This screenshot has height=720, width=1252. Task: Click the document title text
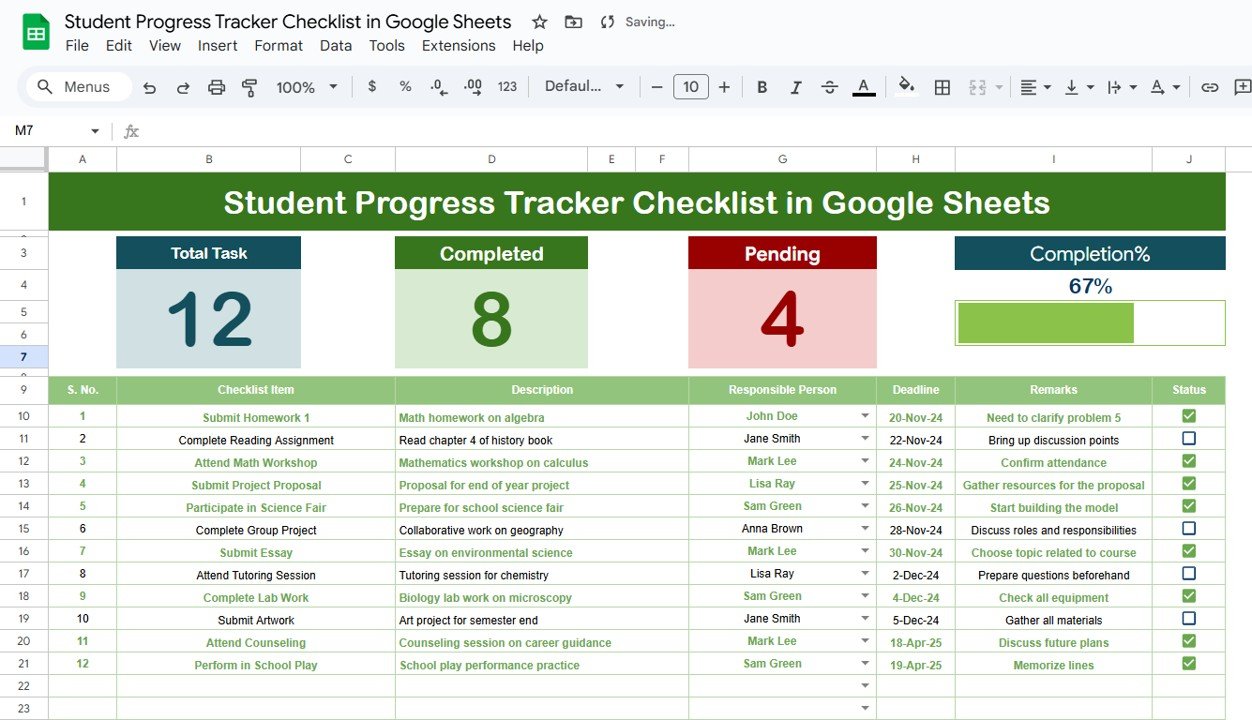point(288,22)
